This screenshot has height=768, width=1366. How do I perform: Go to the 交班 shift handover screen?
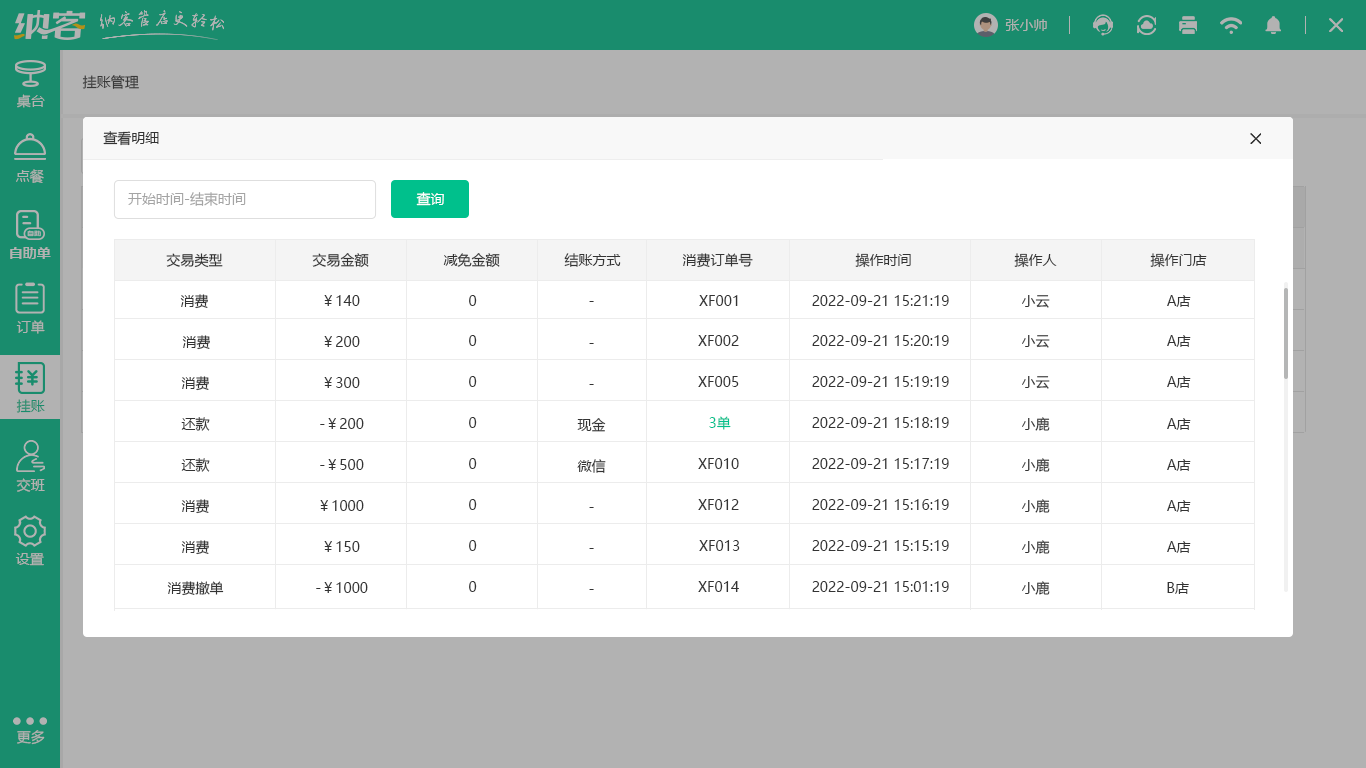(30, 464)
